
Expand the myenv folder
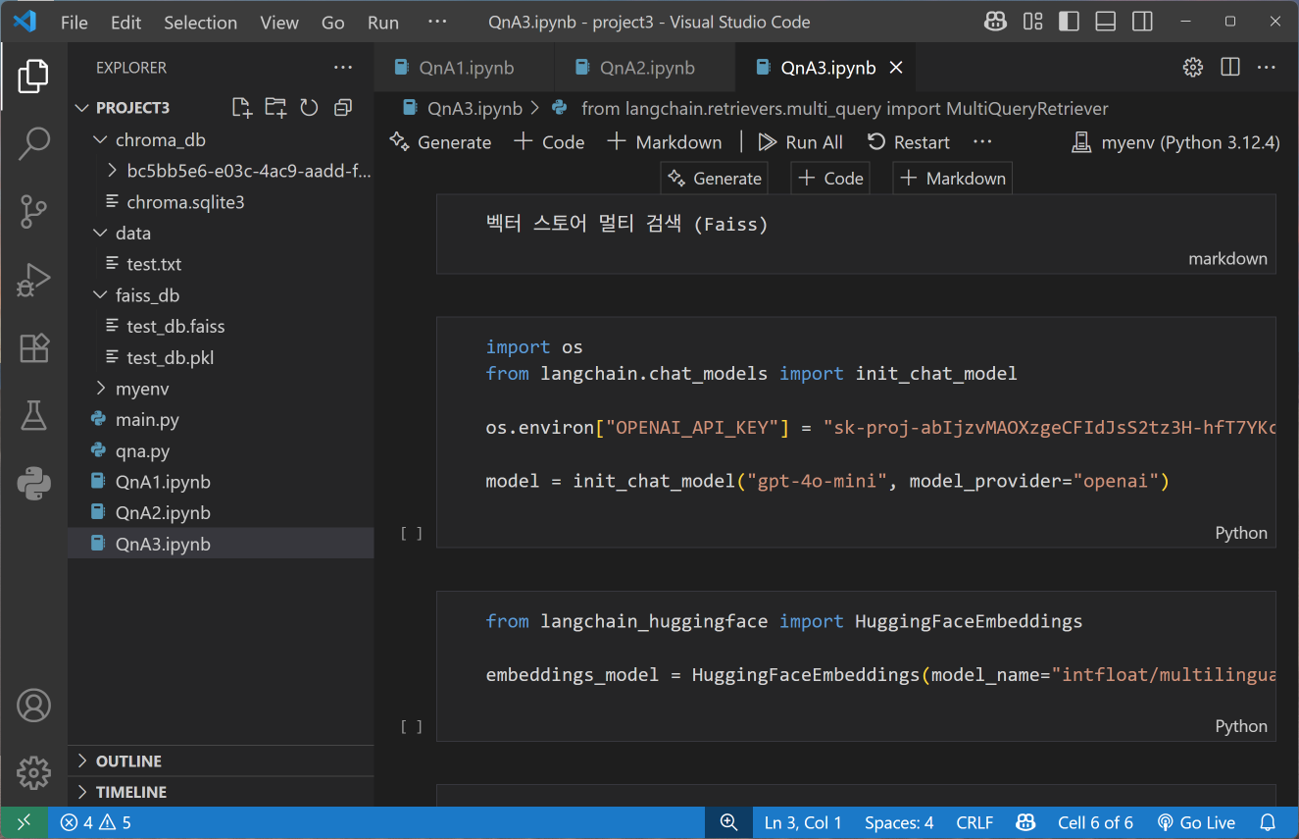coord(100,388)
